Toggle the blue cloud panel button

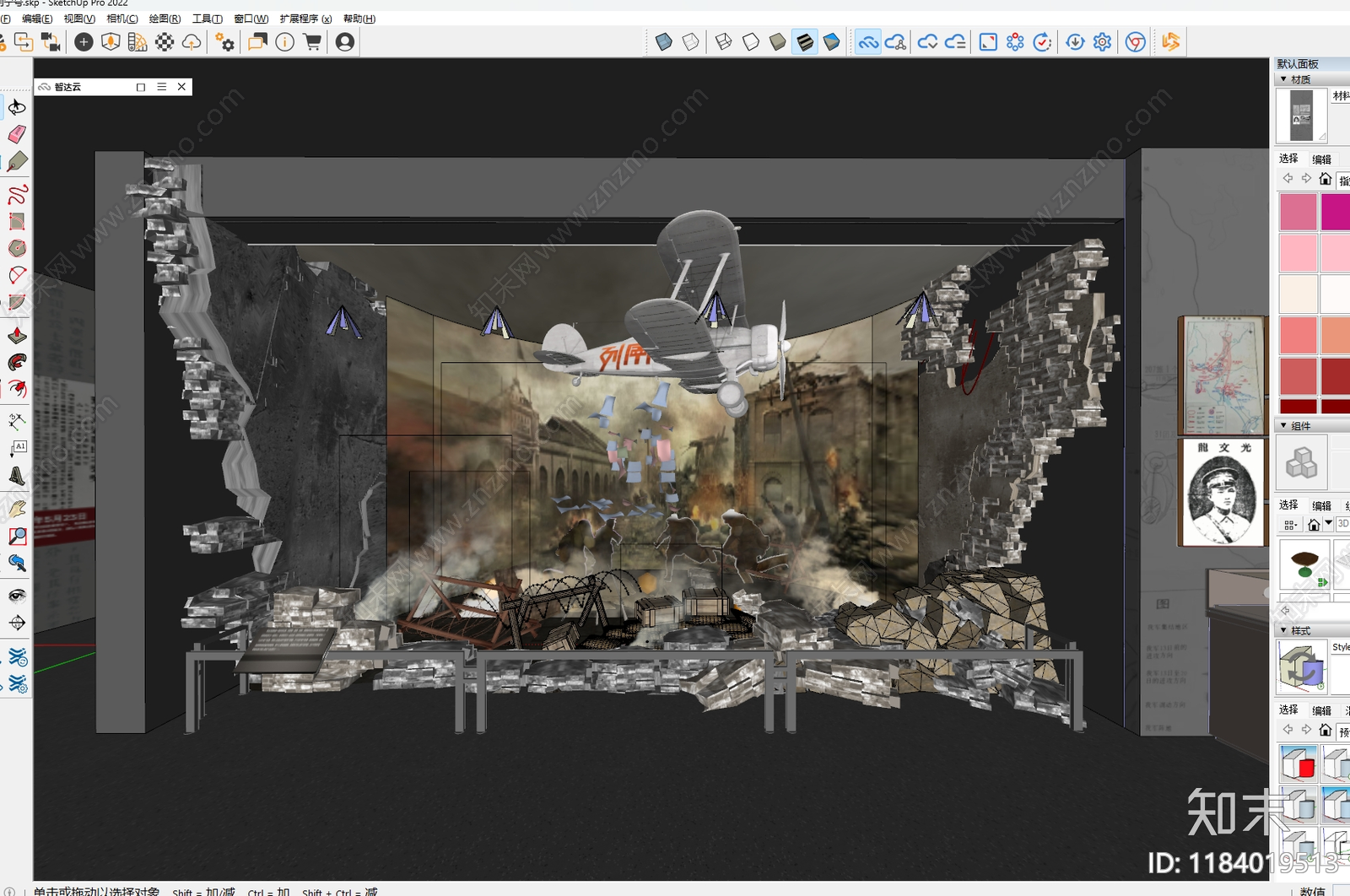click(x=868, y=41)
